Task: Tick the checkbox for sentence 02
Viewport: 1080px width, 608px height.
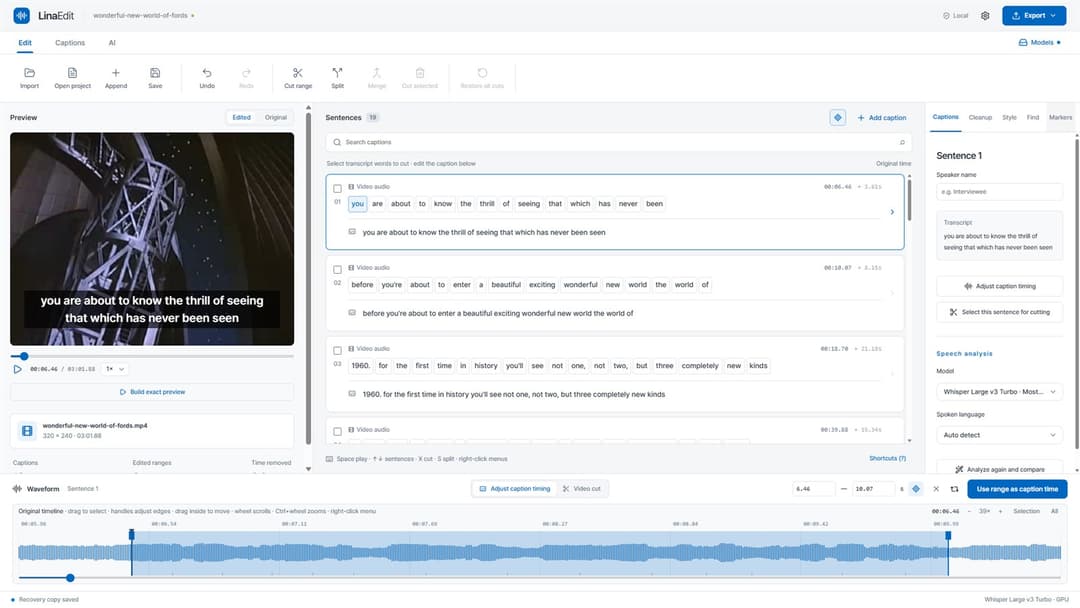Action: tap(338, 270)
